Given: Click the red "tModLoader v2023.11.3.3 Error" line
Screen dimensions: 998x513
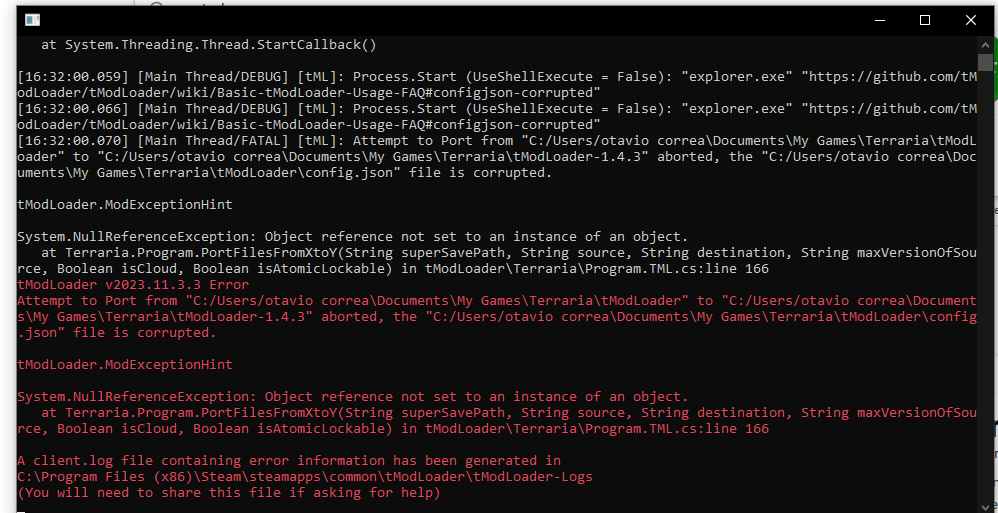Looking at the screenshot, I should coord(133,284).
